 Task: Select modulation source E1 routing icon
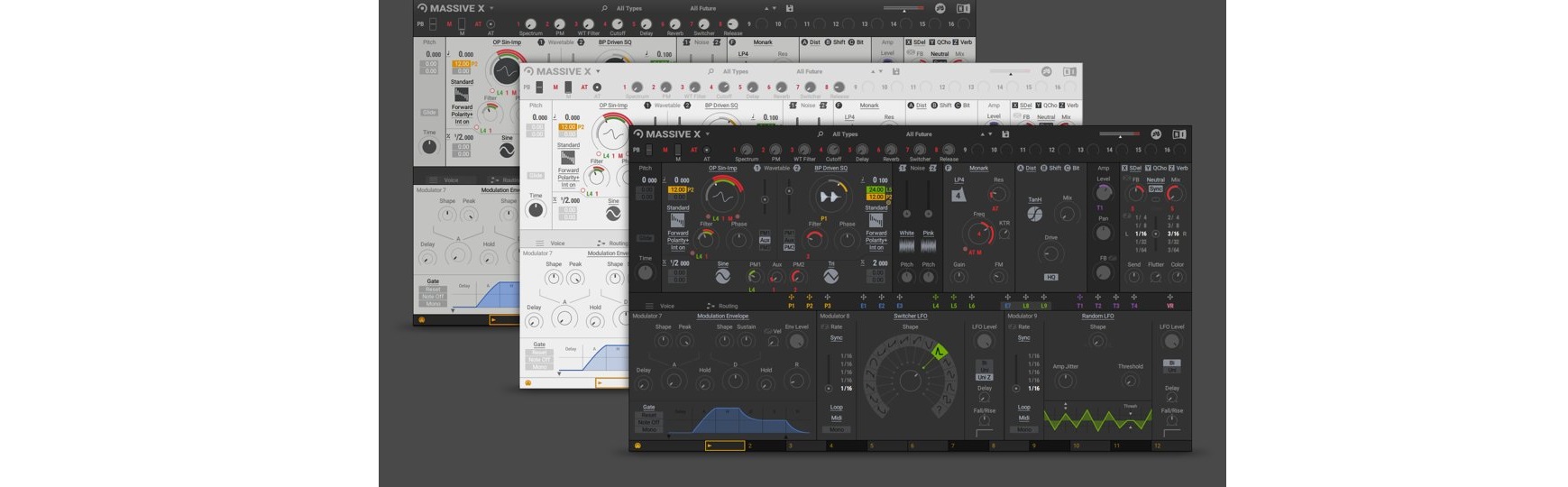863,298
